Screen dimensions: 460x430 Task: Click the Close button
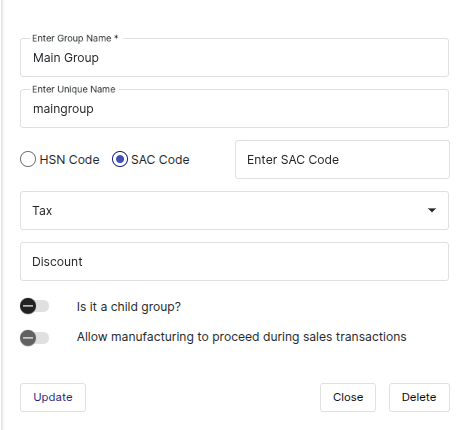coord(348,397)
